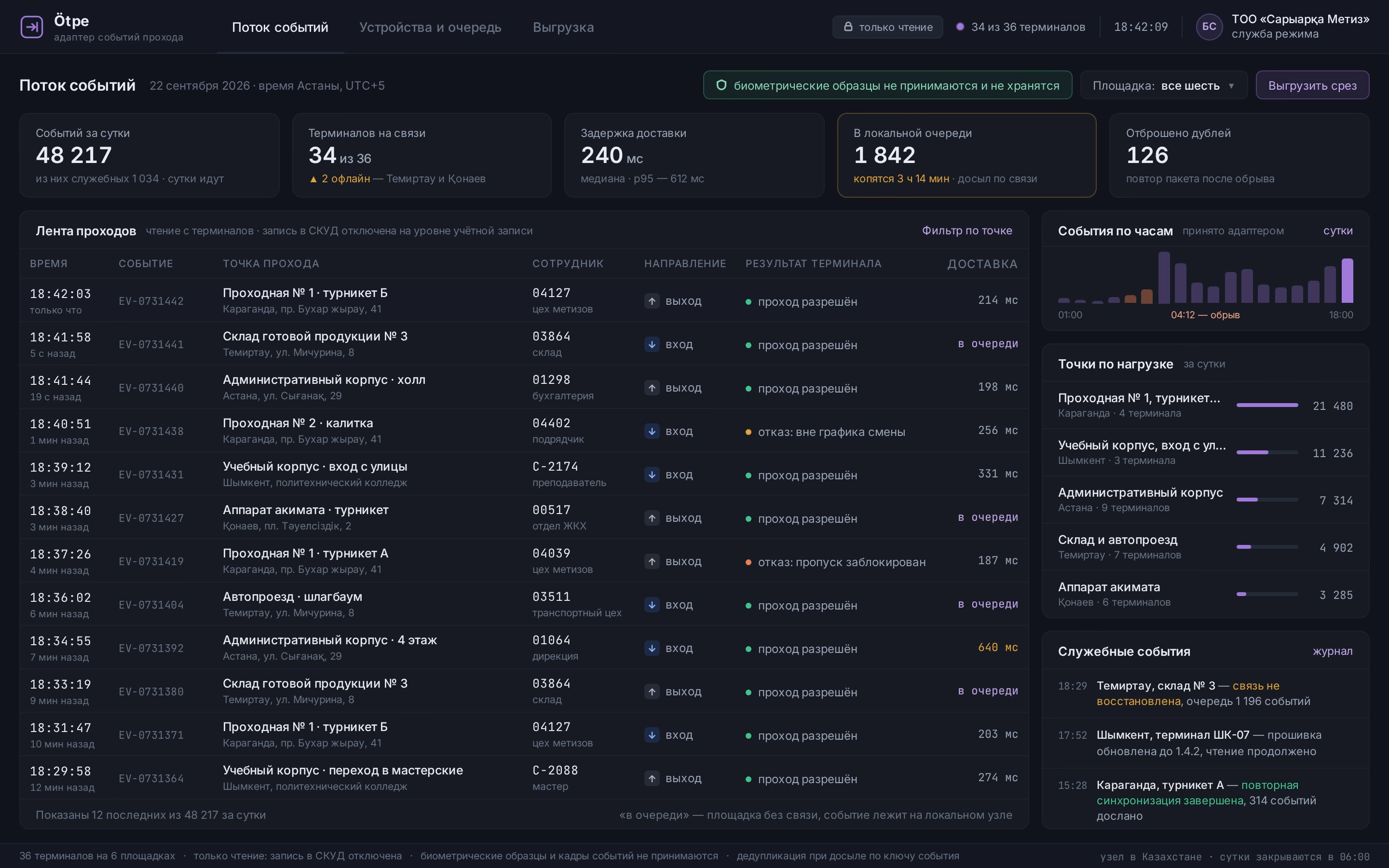Click the БС user avatar
The image size is (1389, 868).
click(1209, 27)
